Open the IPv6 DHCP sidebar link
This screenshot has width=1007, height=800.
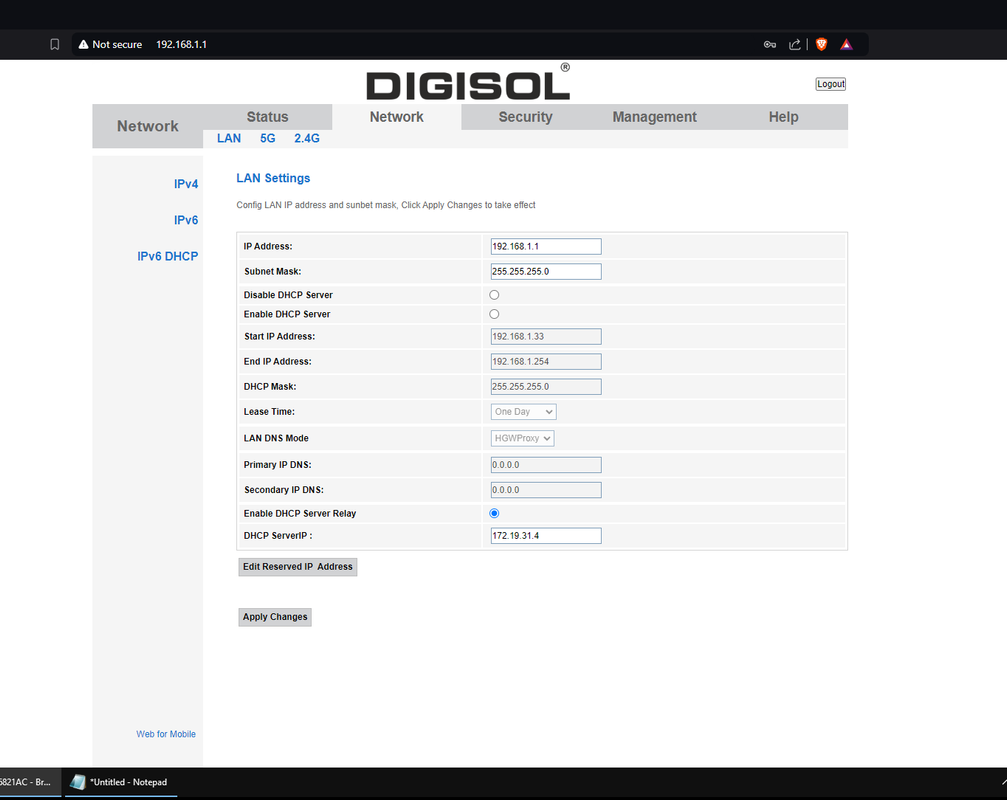click(x=167, y=257)
